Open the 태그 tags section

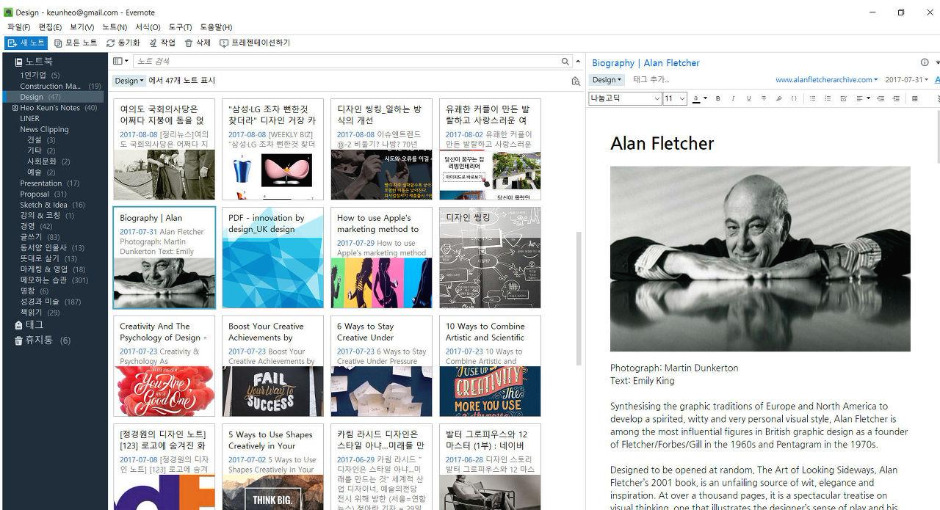[x=29, y=325]
